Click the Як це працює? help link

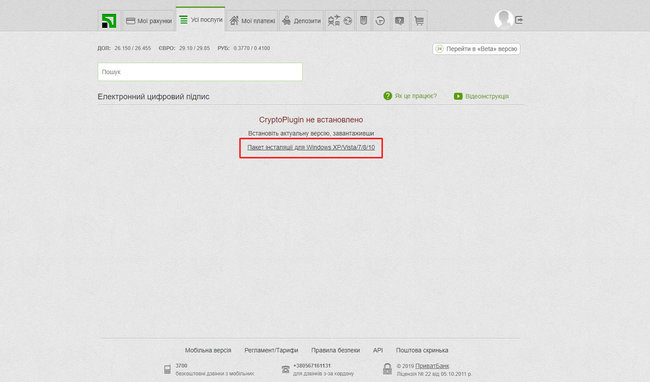(x=415, y=96)
